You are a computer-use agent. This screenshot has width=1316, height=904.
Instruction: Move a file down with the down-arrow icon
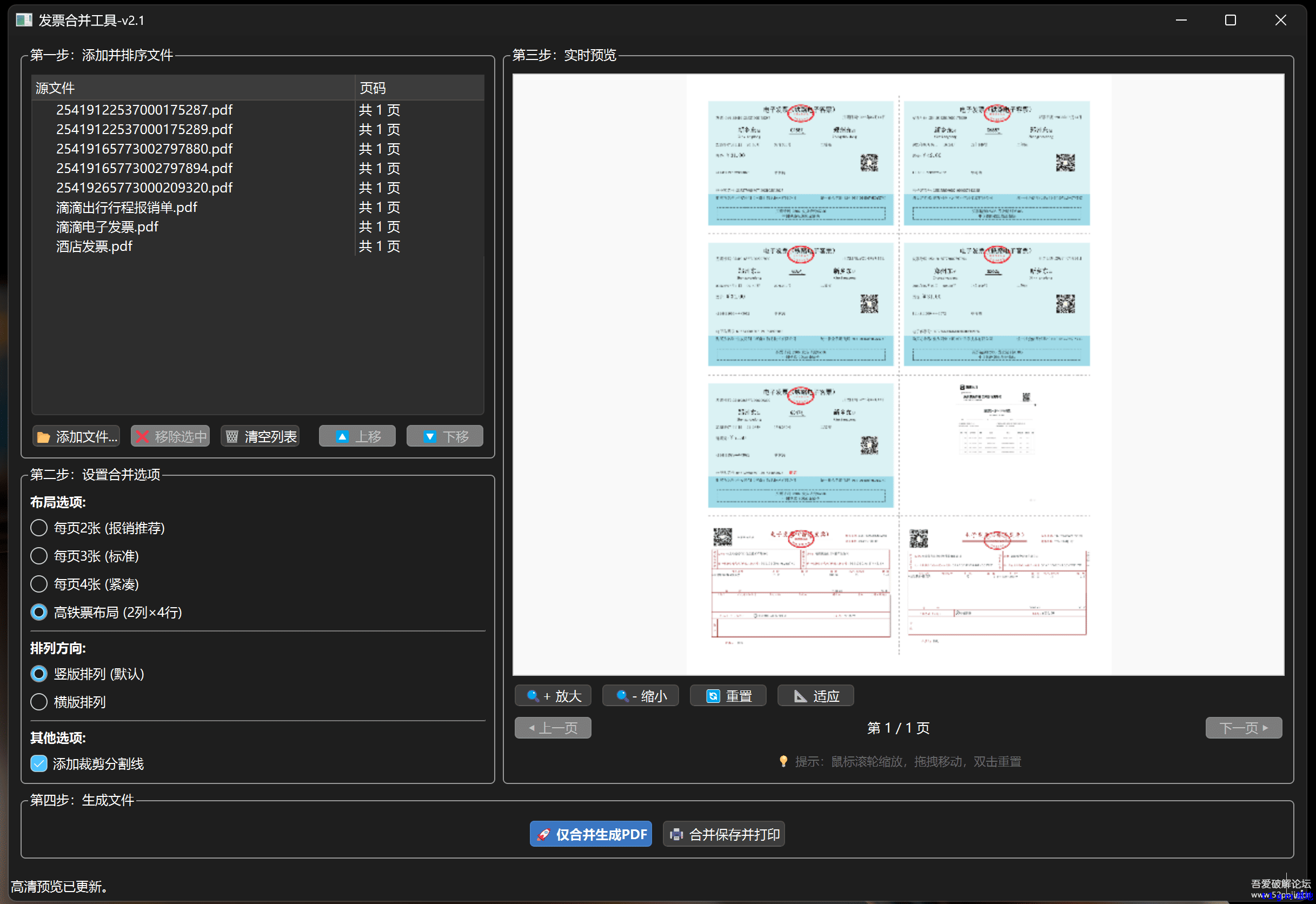(429, 436)
